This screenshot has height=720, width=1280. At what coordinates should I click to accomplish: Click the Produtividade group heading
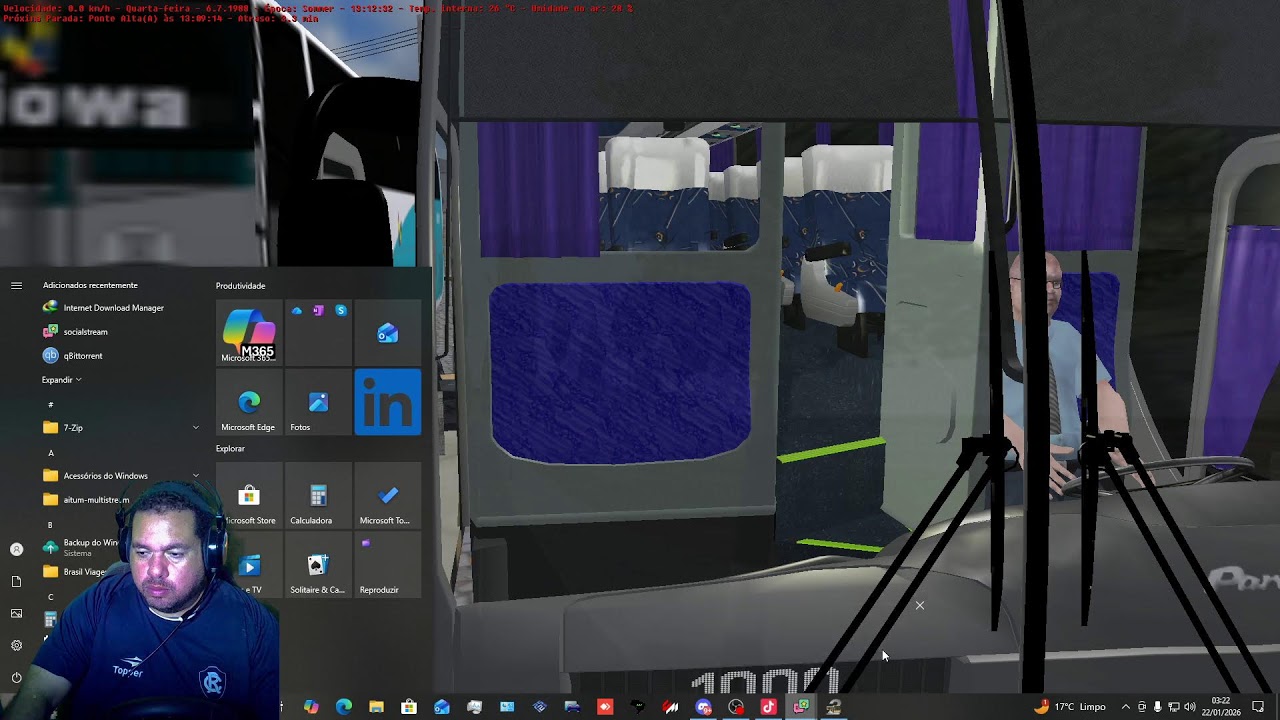[x=241, y=286]
